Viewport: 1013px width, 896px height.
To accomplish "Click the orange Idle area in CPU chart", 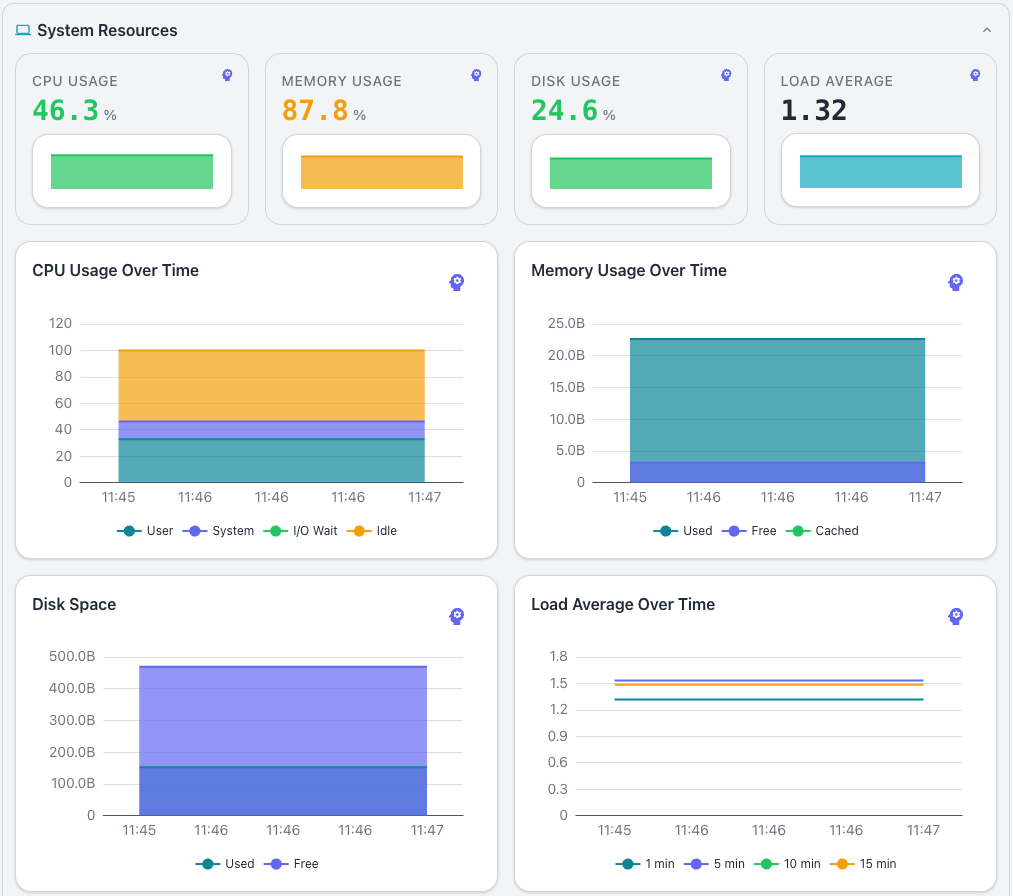I will tap(271, 386).
